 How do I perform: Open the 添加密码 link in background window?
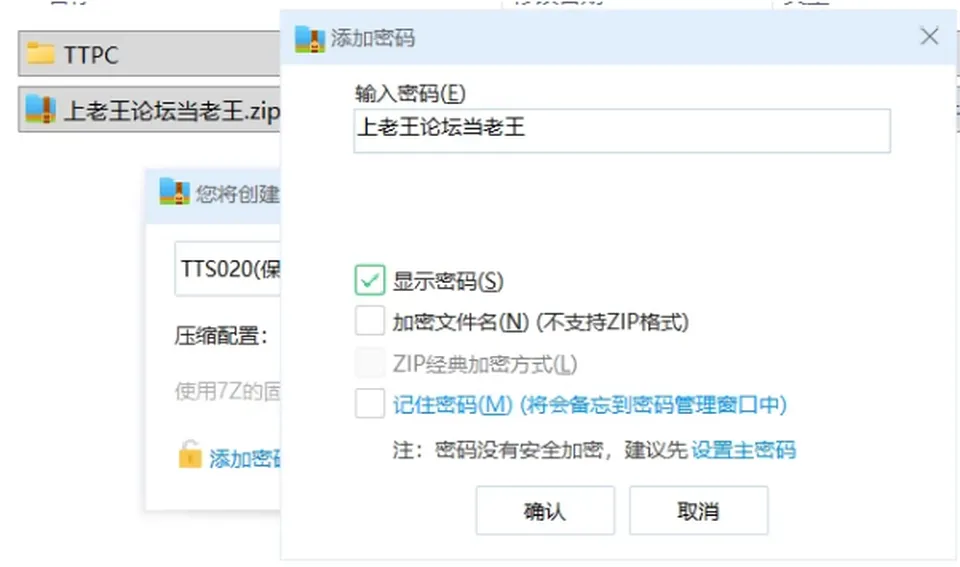pos(245,458)
